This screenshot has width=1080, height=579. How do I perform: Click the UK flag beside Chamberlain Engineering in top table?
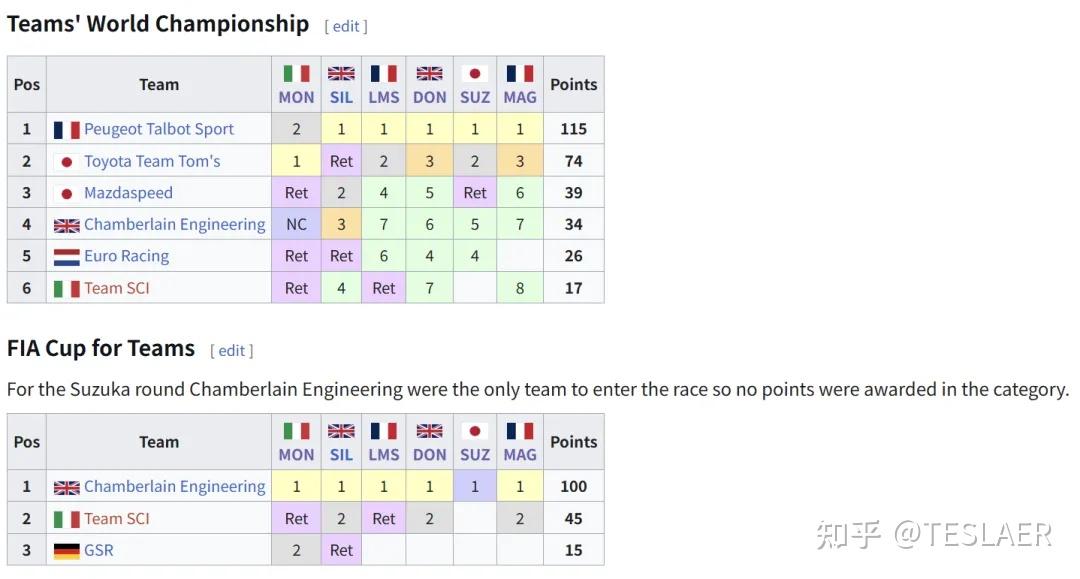[x=67, y=225]
